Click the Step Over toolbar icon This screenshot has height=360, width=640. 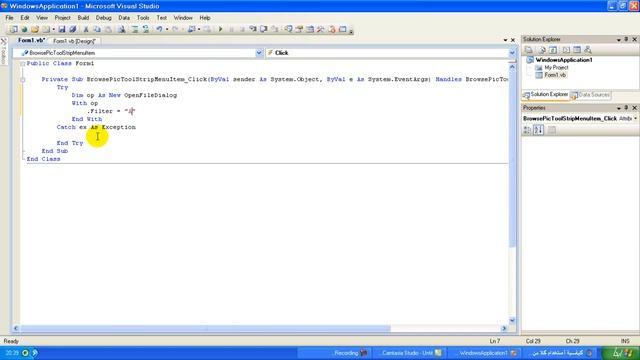click(x=264, y=29)
